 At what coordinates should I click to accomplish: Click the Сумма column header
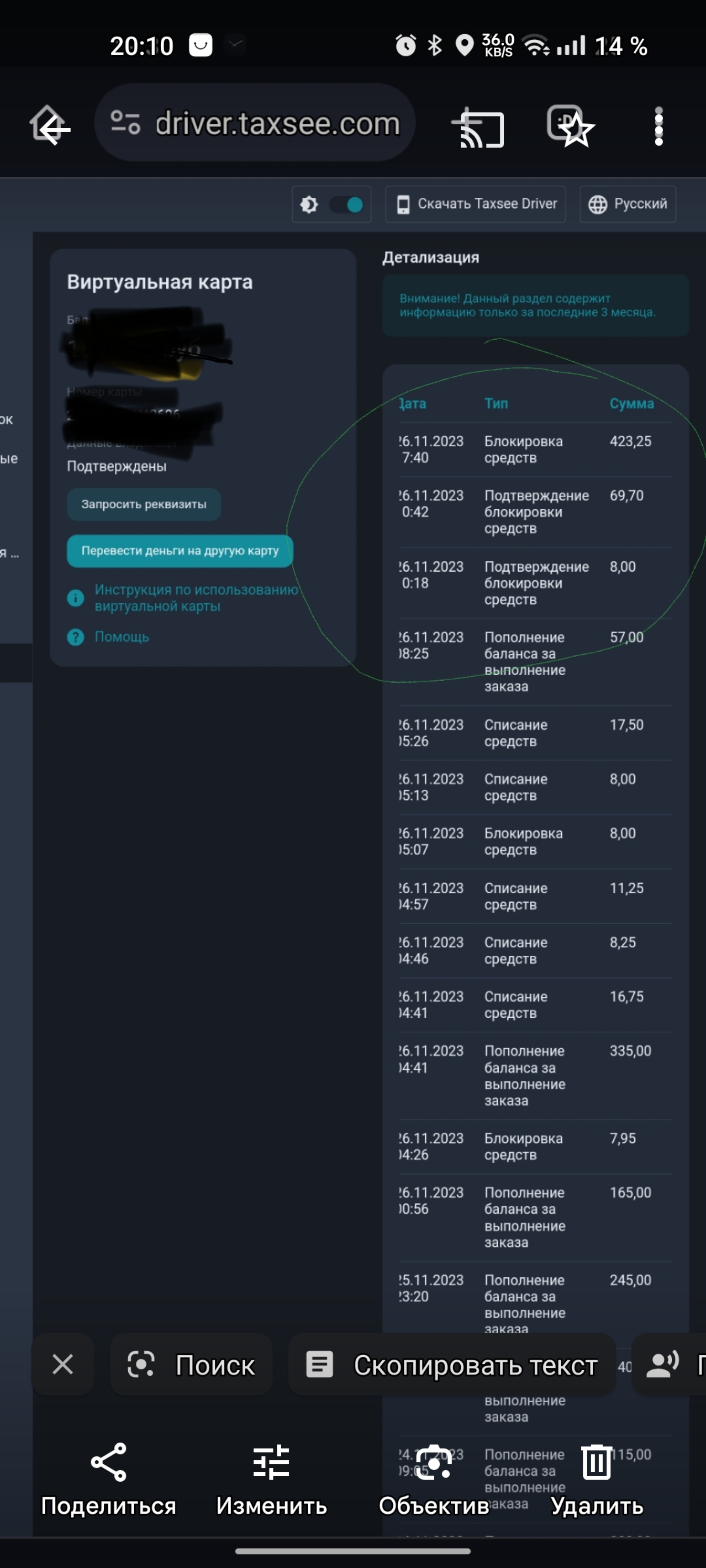point(632,404)
